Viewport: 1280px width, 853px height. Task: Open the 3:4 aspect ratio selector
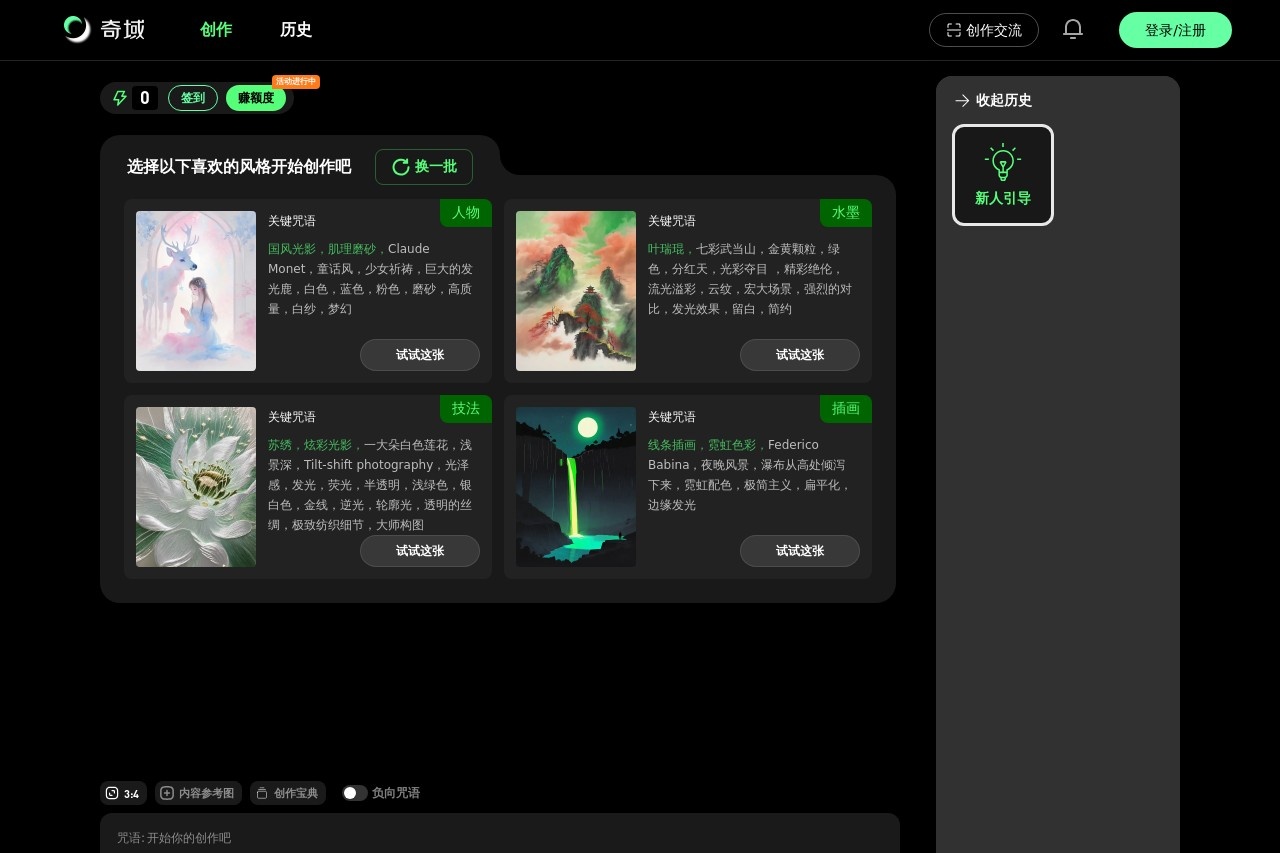(122, 793)
